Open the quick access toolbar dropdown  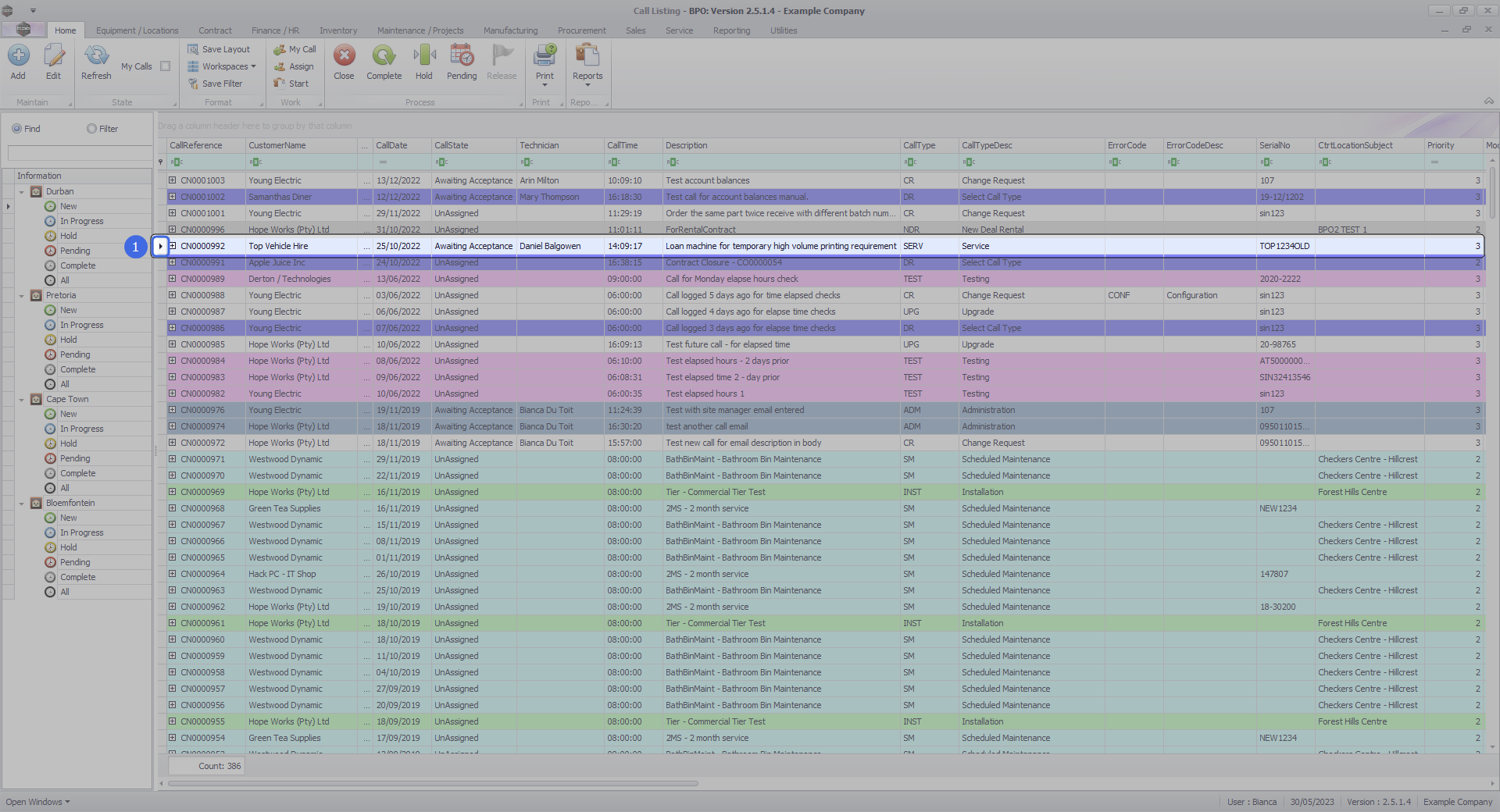[x=33, y=11]
